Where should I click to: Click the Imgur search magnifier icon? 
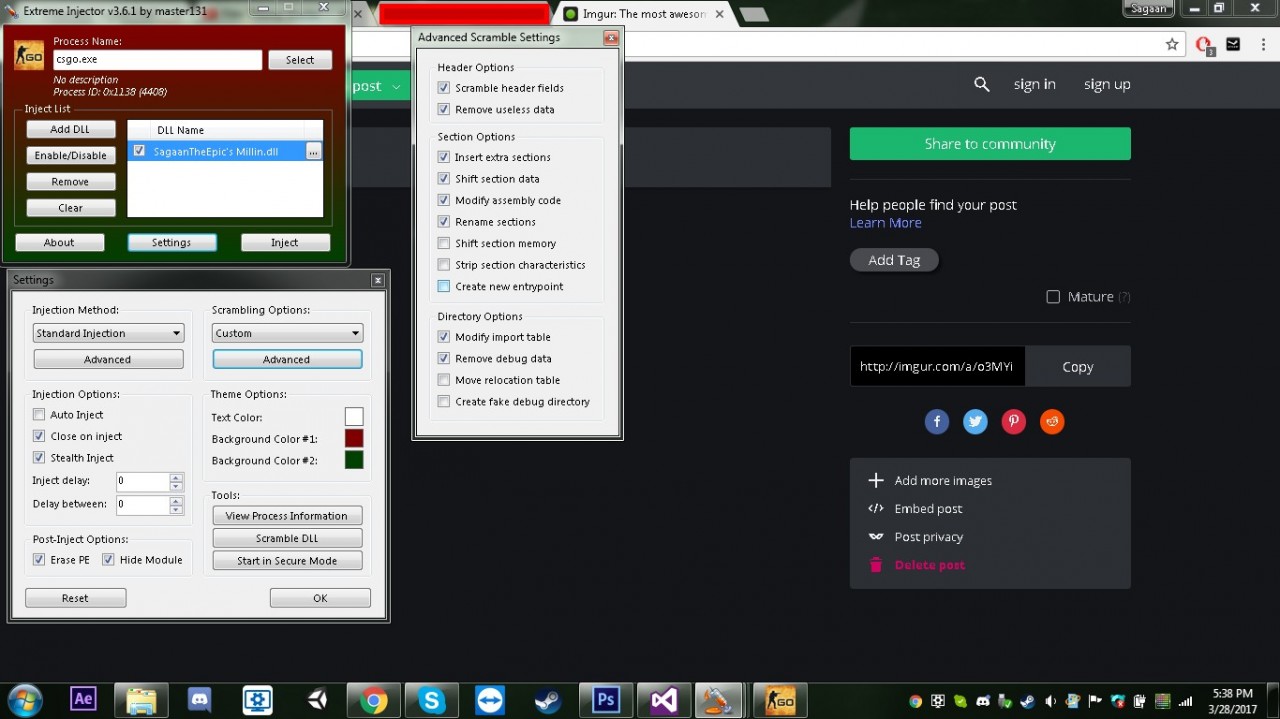982,85
